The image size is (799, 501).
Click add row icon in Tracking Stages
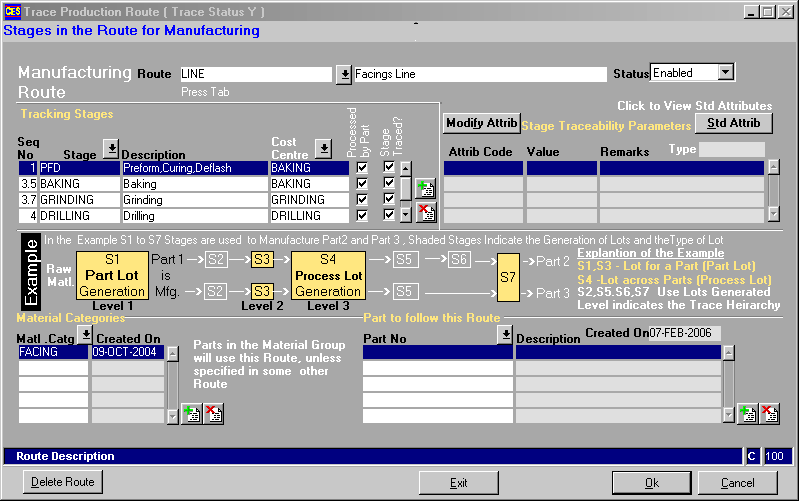click(425, 189)
